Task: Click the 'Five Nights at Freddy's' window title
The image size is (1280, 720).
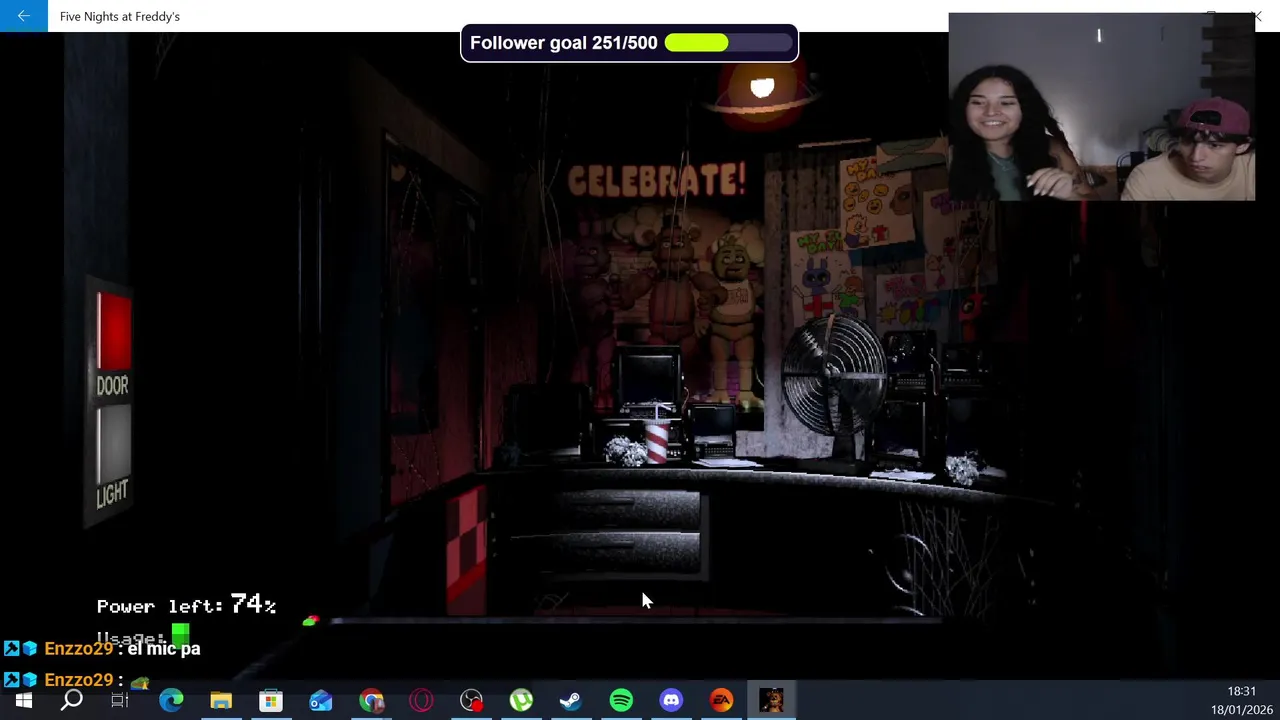Action: [x=120, y=16]
